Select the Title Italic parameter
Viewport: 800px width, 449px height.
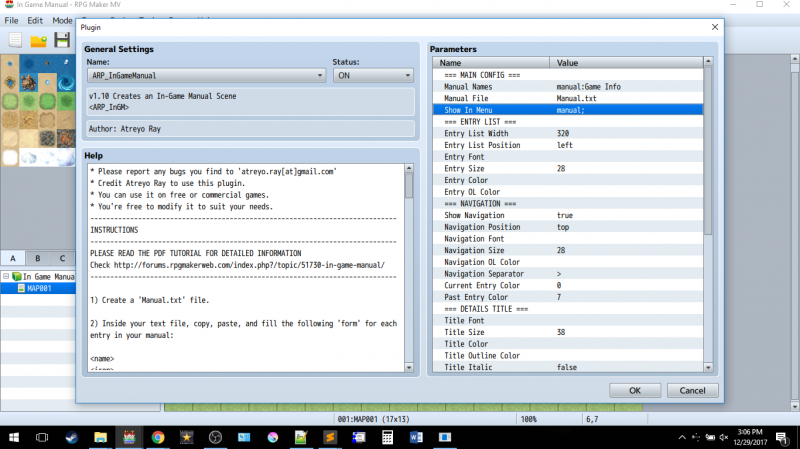click(568, 367)
